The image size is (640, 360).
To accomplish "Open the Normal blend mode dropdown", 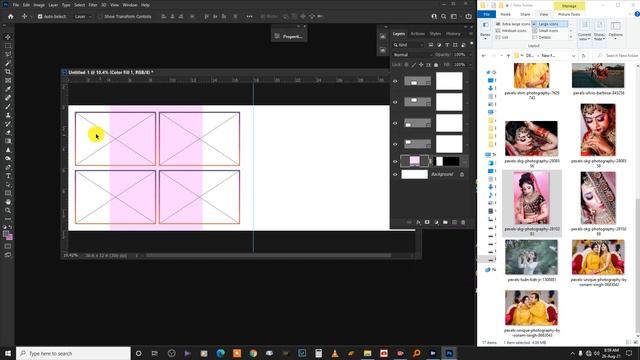I will pos(412,55).
